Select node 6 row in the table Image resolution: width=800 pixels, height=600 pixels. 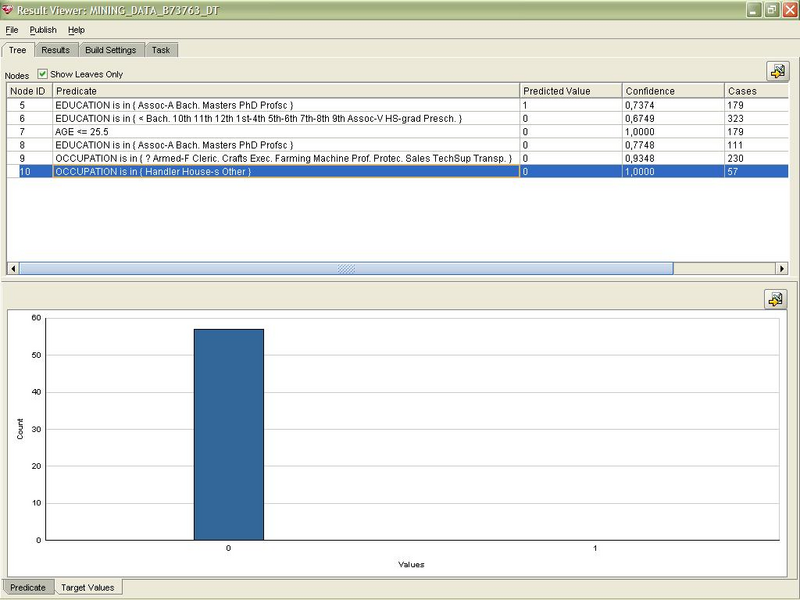point(397,118)
